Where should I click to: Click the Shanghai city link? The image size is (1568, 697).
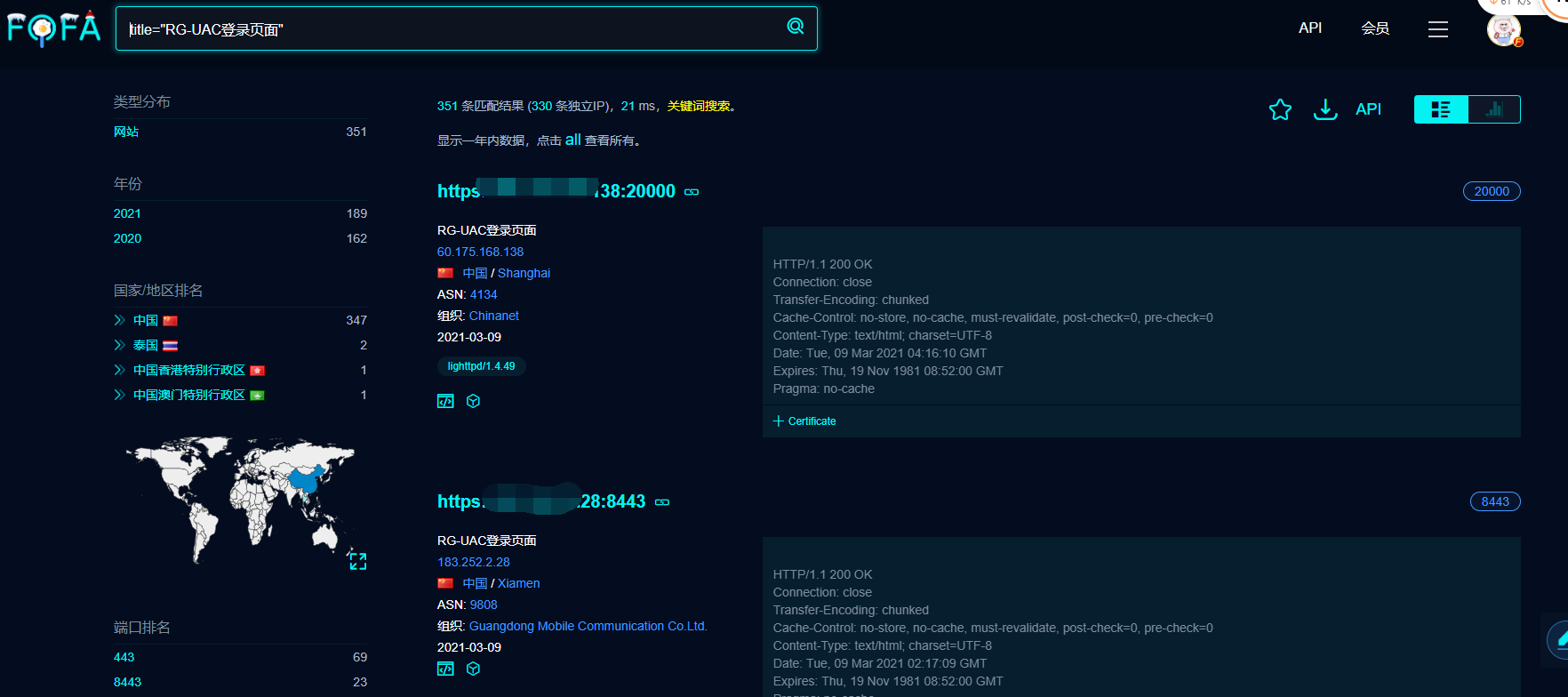point(524,273)
